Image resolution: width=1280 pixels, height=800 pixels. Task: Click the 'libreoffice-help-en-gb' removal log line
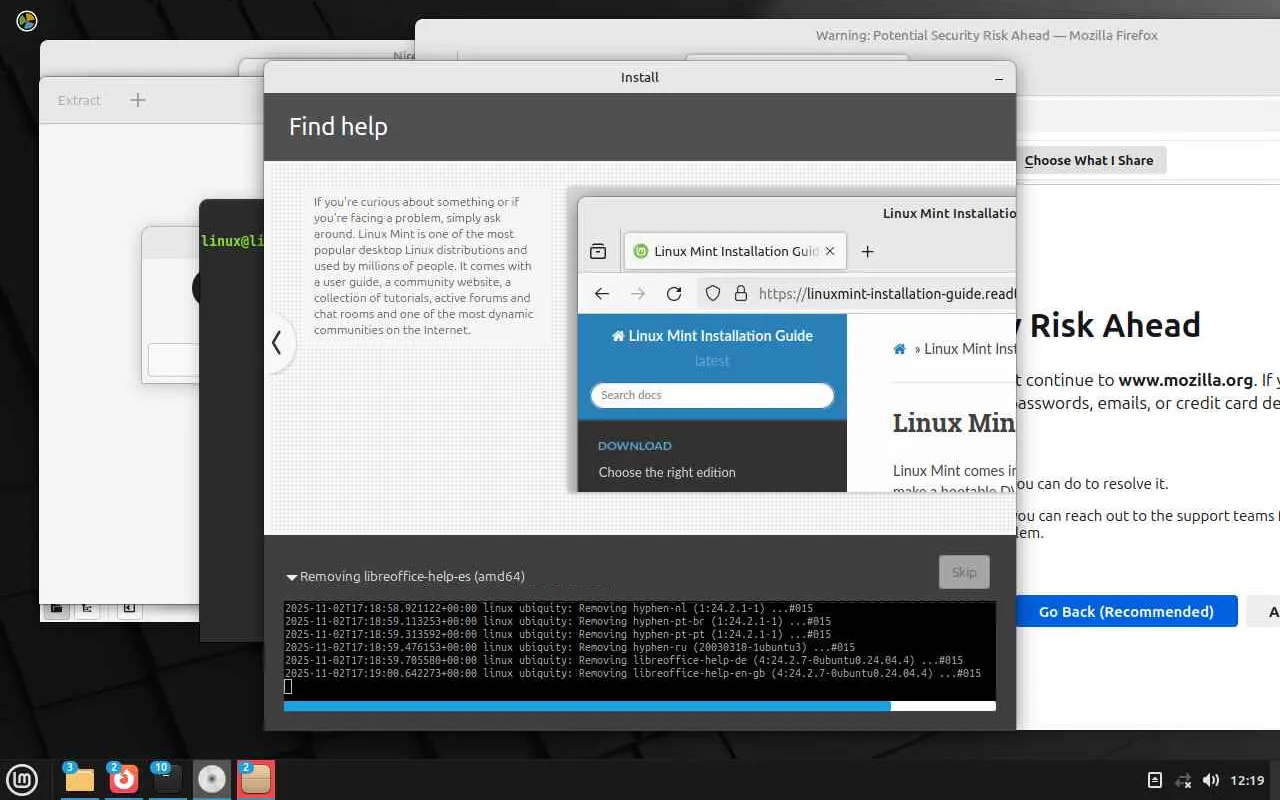pyautogui.click(x=633, y=673)
